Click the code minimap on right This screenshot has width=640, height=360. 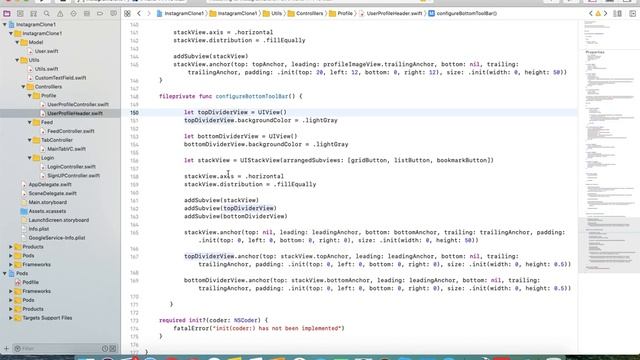tap(609, 147)
